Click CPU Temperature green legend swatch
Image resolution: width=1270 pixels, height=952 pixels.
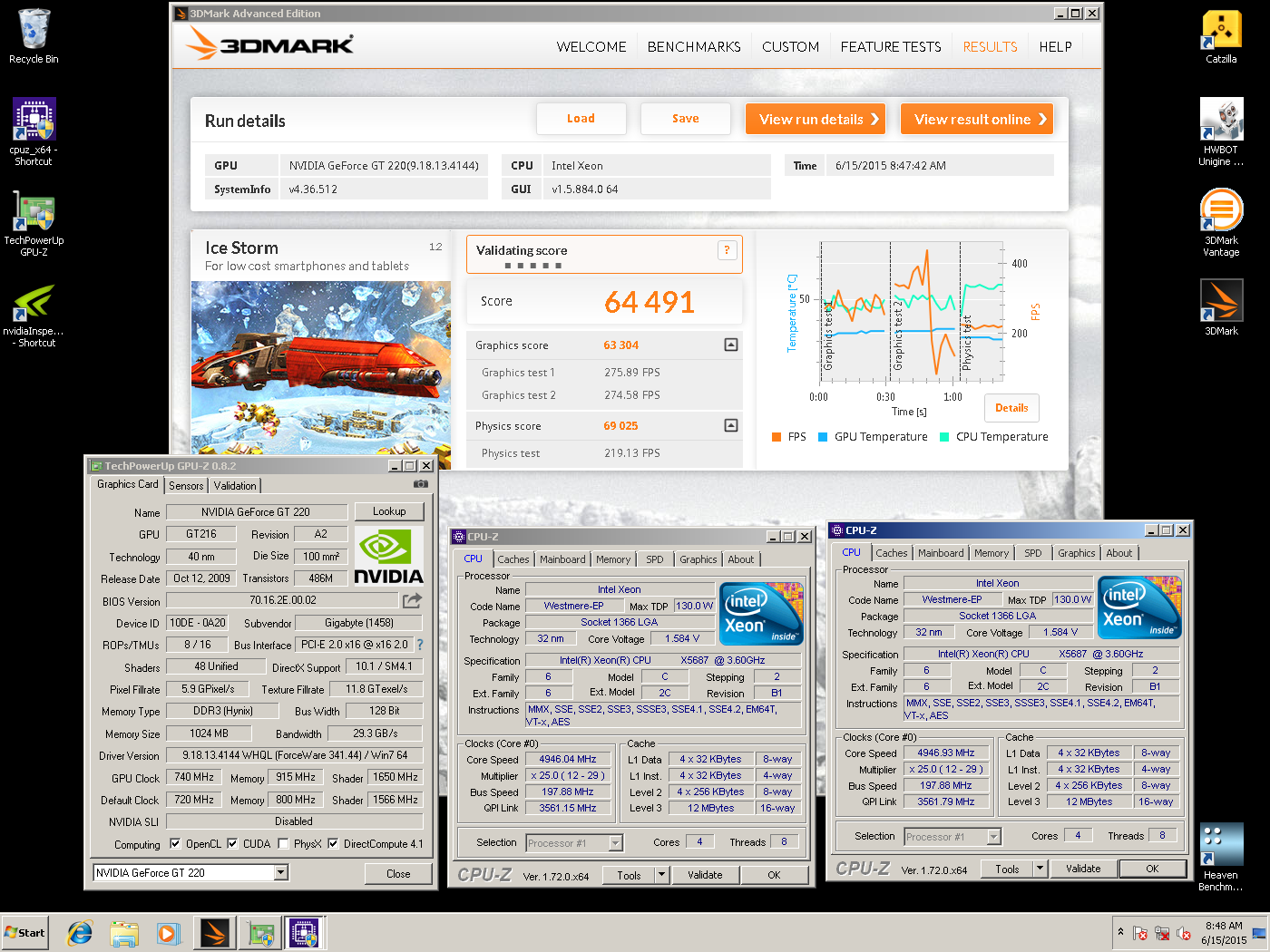coord(944,437)
